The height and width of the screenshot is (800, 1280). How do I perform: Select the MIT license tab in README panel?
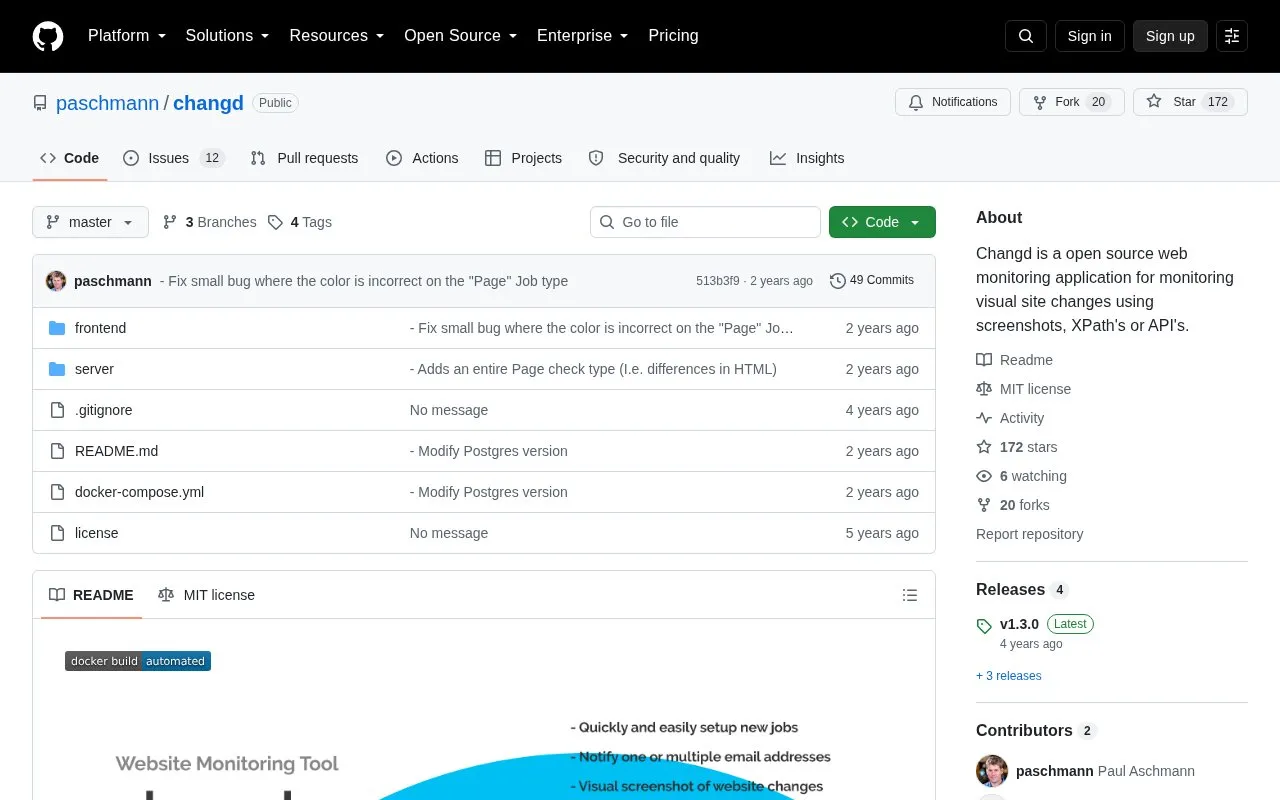(207, 595)
